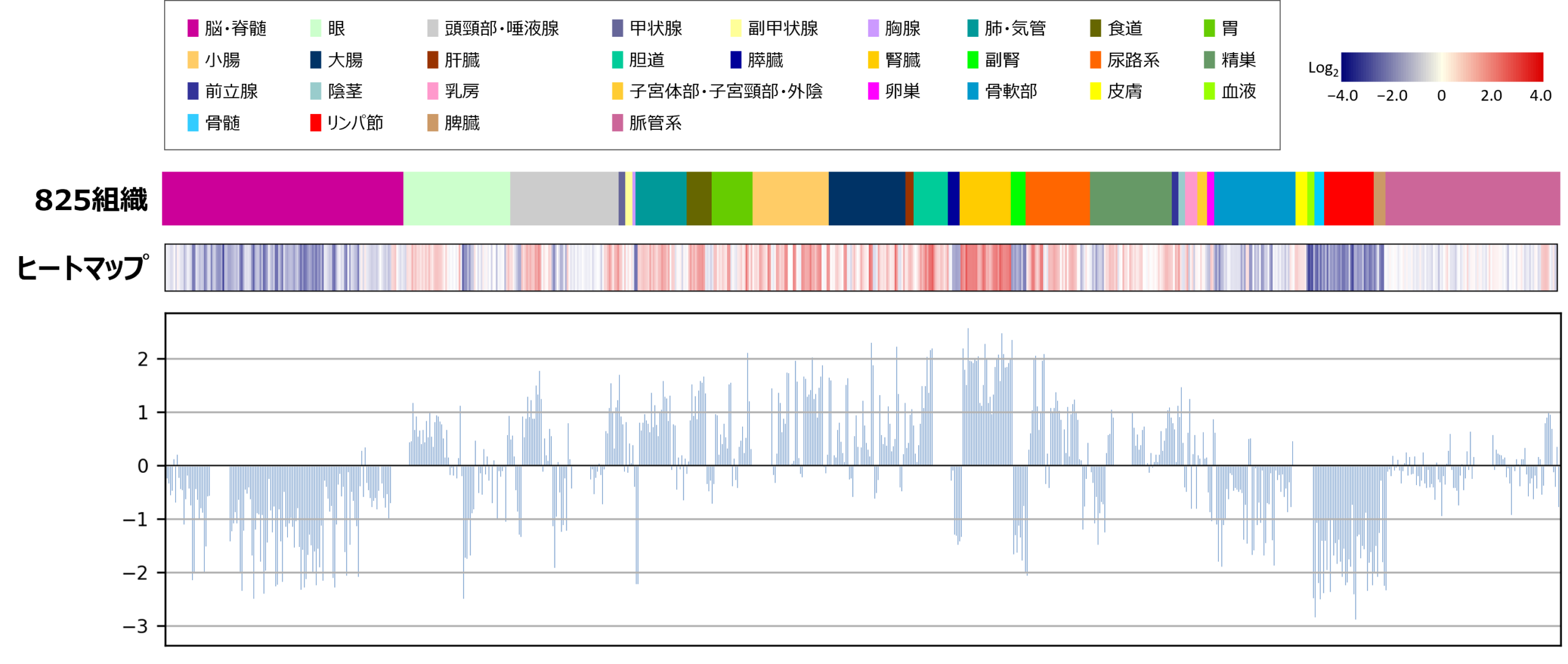Click the grey head-neck segment in tissue bar
The image size is (1568, 664).
(563, 198)
